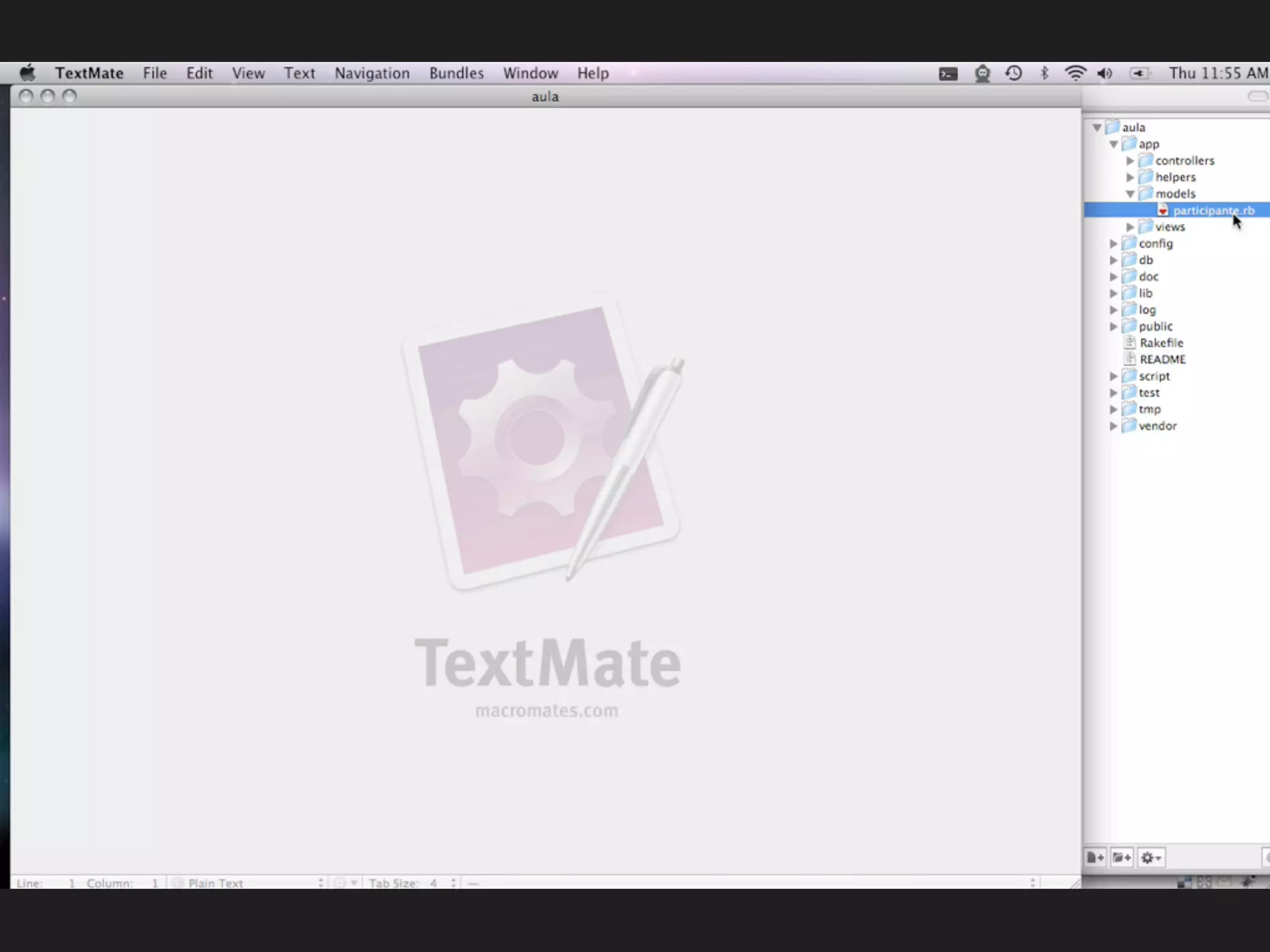The image size is (1270, 952).
Task: Select participante.rb in models folder
Action: coord(1212,211)
